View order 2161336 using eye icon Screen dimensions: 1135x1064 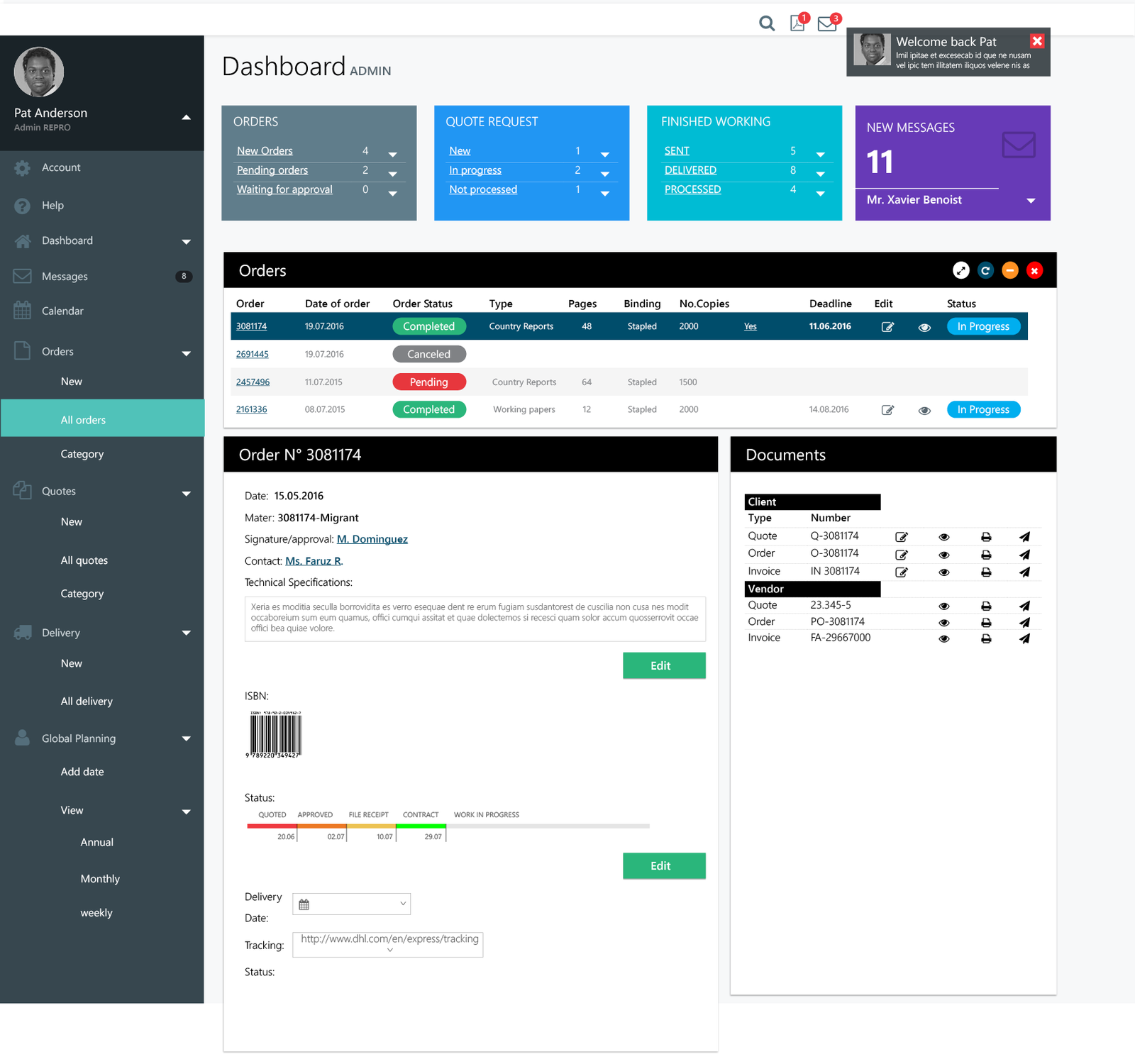(x=924, y=411)
